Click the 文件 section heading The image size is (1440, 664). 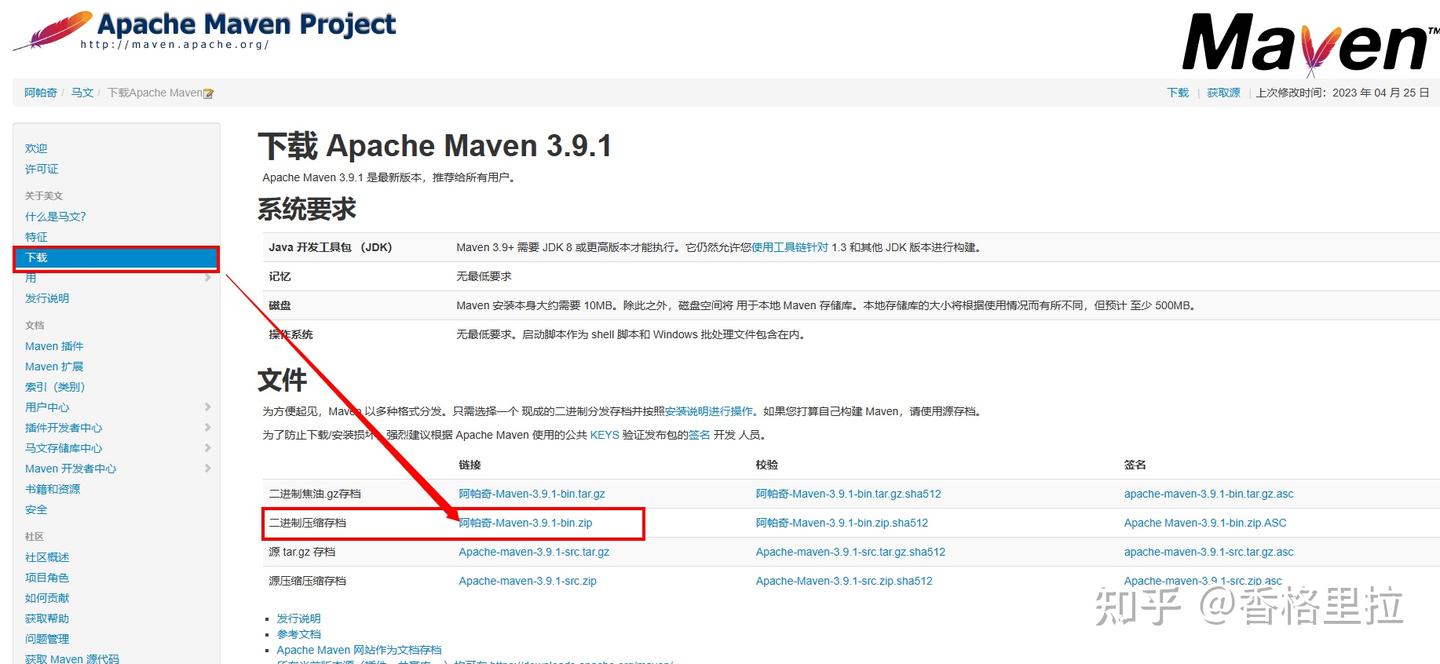(x=282, y=380)
